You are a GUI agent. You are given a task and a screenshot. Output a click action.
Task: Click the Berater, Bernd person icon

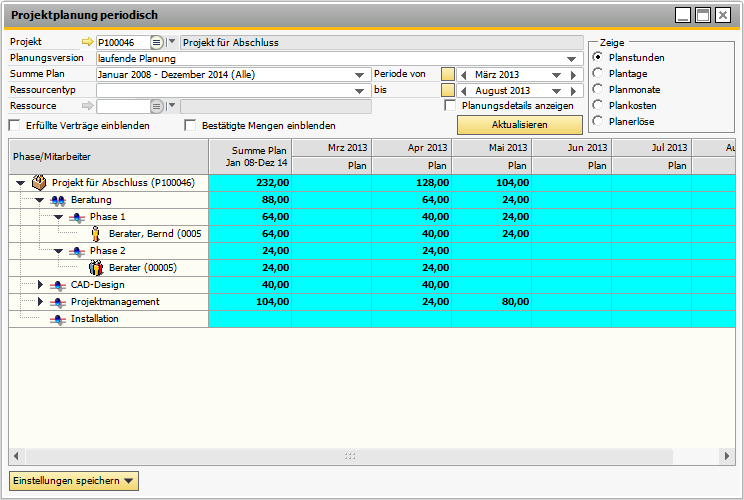96,234
